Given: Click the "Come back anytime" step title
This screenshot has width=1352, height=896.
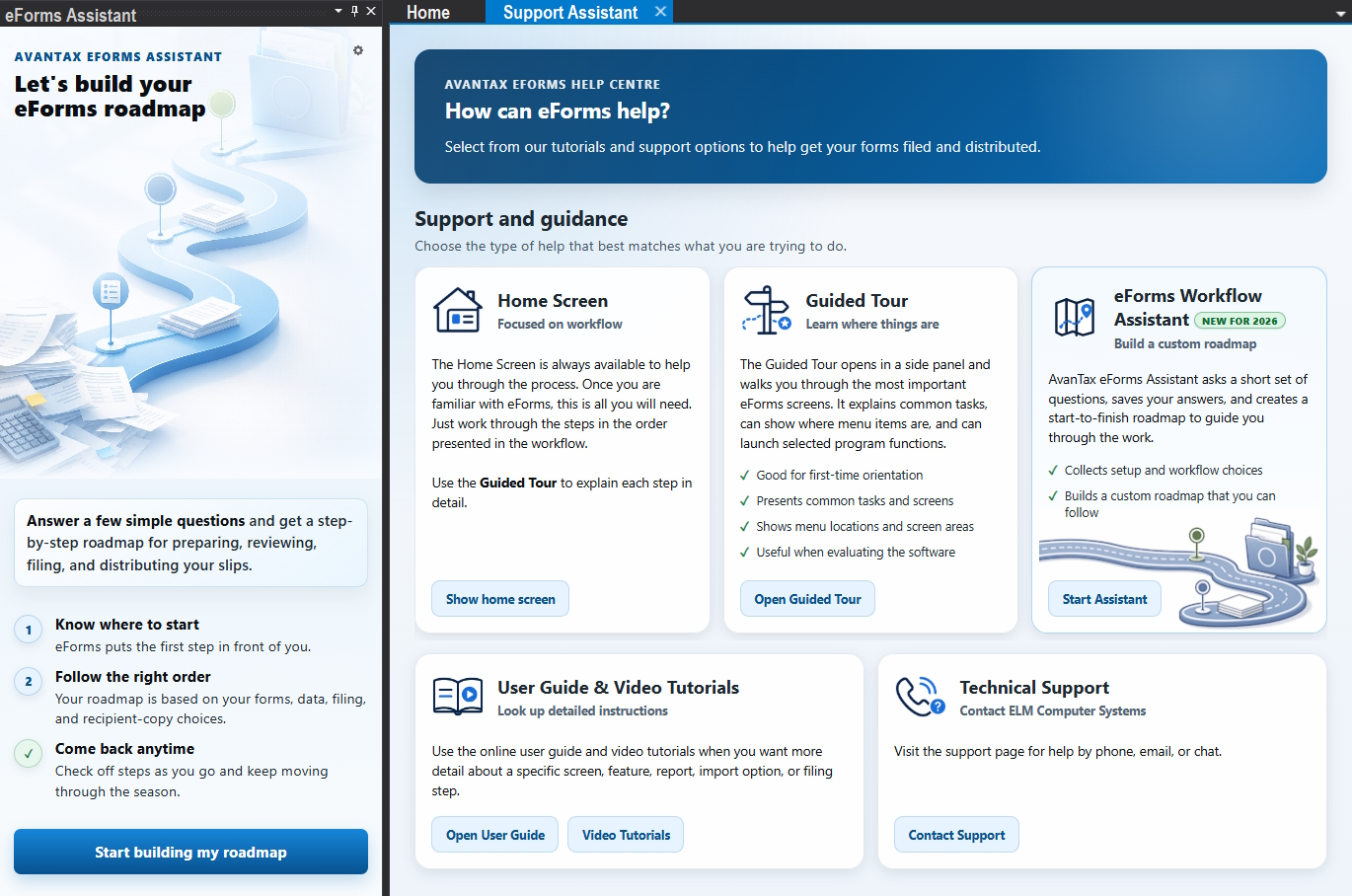Looking at the screenshot, I should click(124, 749).
